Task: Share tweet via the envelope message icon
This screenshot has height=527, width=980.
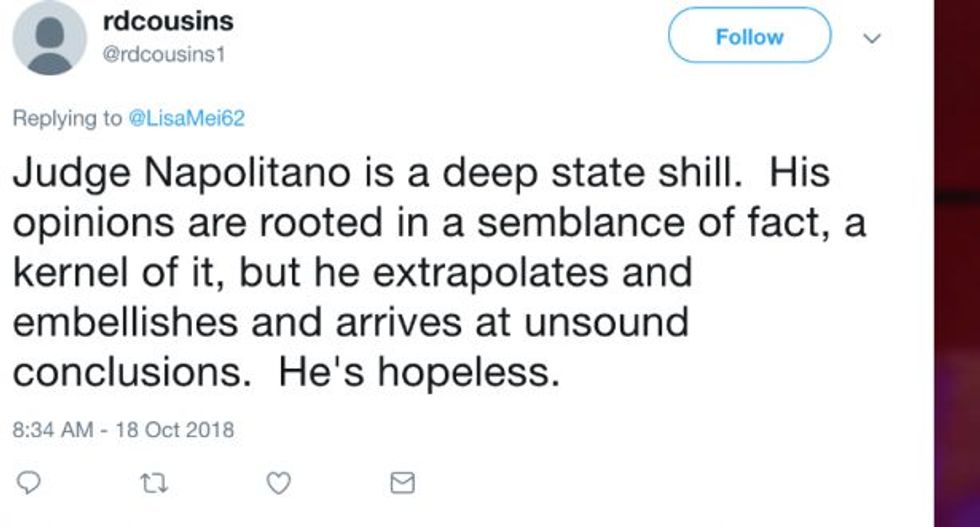Action: click(402, 483)
